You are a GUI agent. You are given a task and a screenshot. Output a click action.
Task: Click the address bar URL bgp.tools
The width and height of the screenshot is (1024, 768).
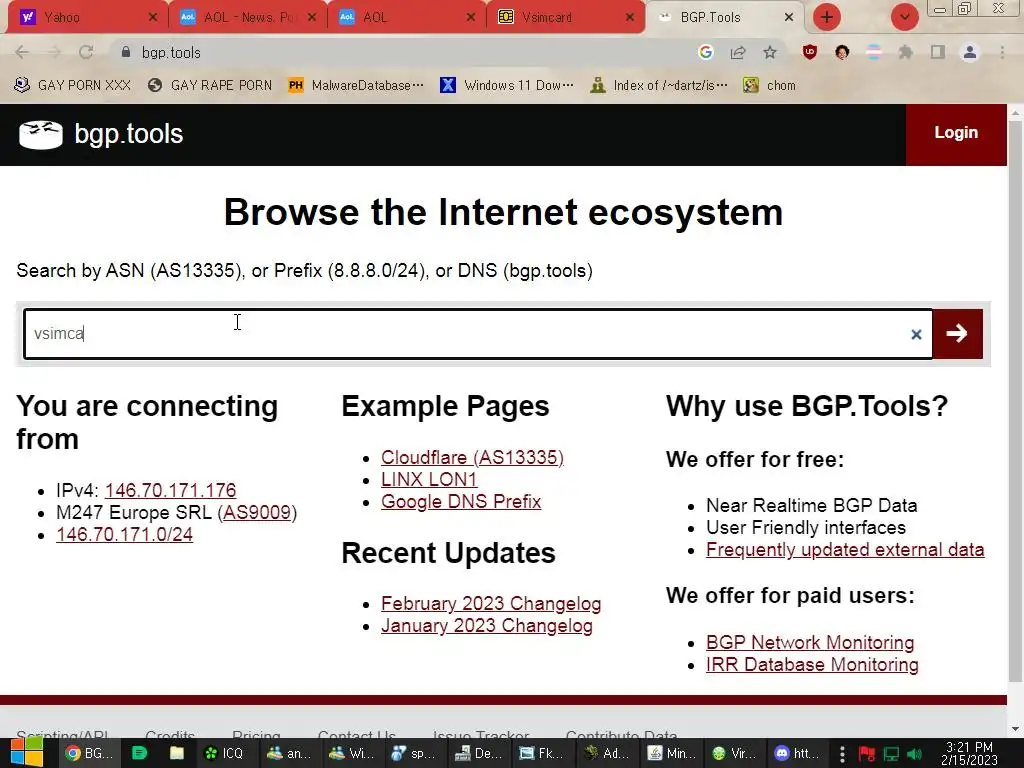pyautogui.click(x=171, y=53)
